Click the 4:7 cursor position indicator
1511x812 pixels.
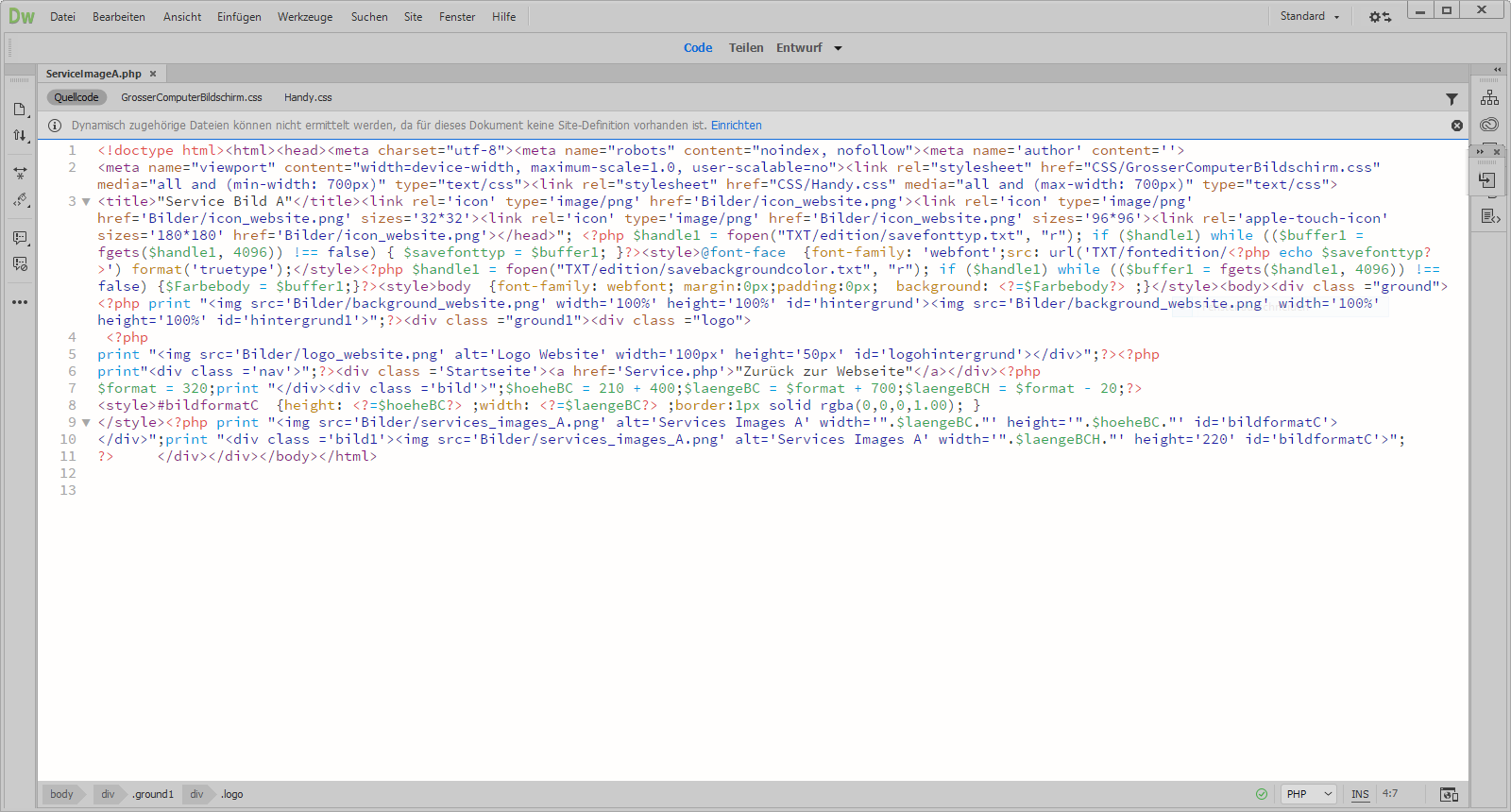[x=1390, y=794]
